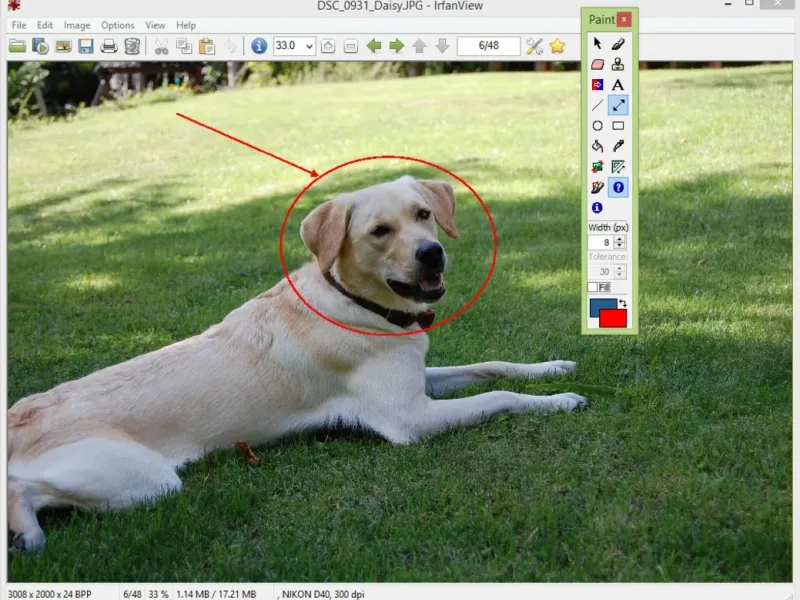The width and height of the screenshot is (800, 600).
Task: Toggle the Fill checkbox in Paint panel
Action: (x=592, y=287)
